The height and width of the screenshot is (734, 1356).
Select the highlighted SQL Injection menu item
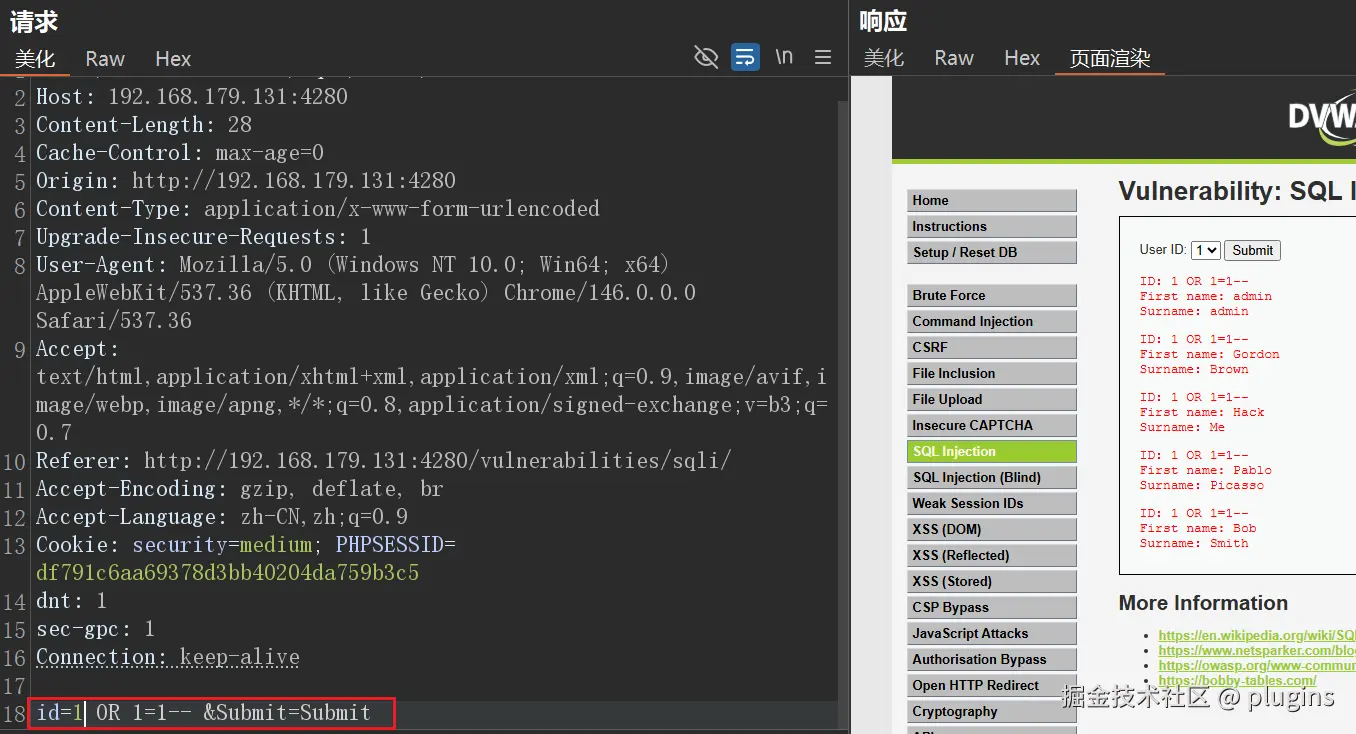(992, 451)
